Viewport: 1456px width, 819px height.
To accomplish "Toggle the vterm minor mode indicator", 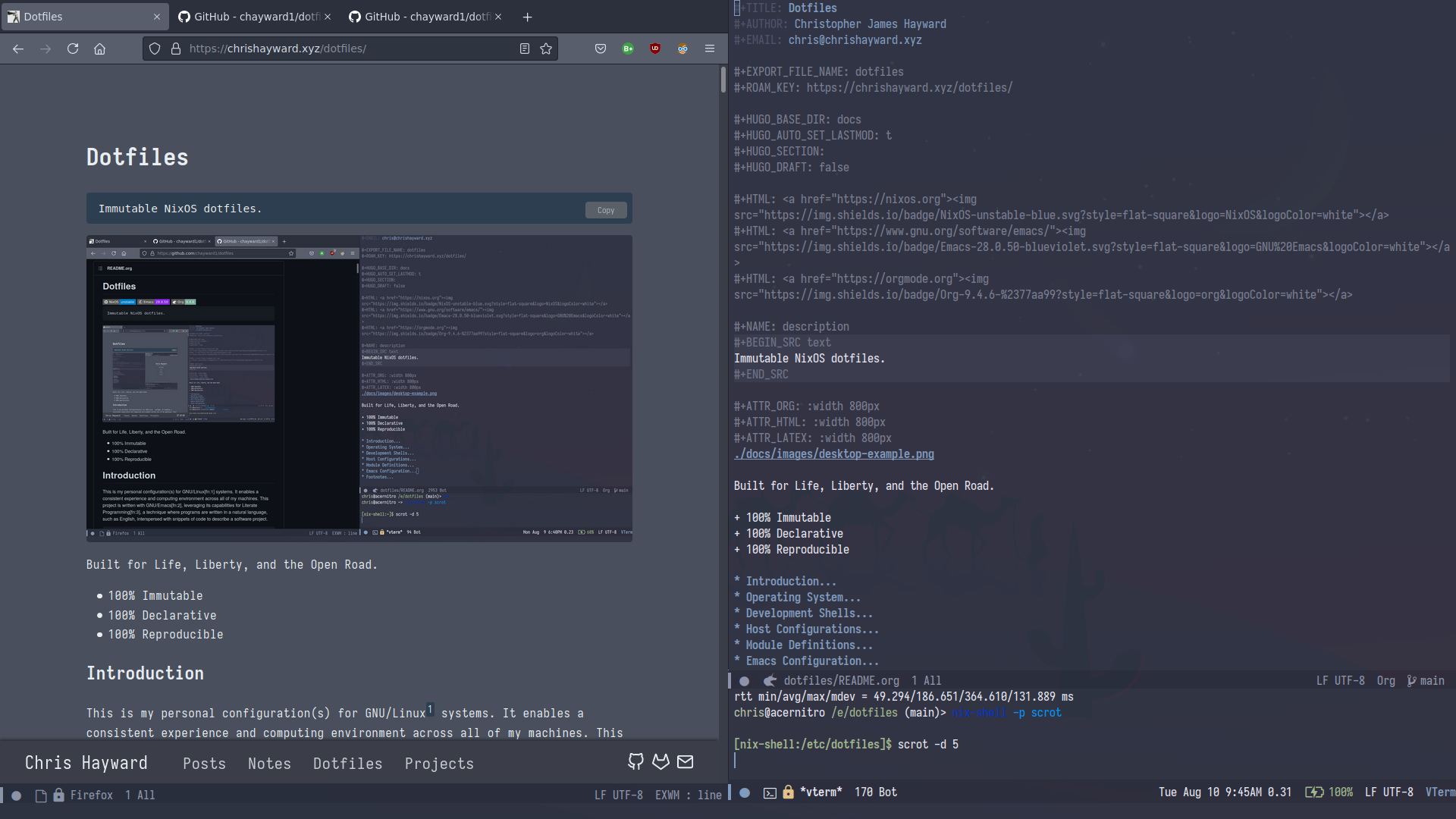I will tap(1441, 791).
